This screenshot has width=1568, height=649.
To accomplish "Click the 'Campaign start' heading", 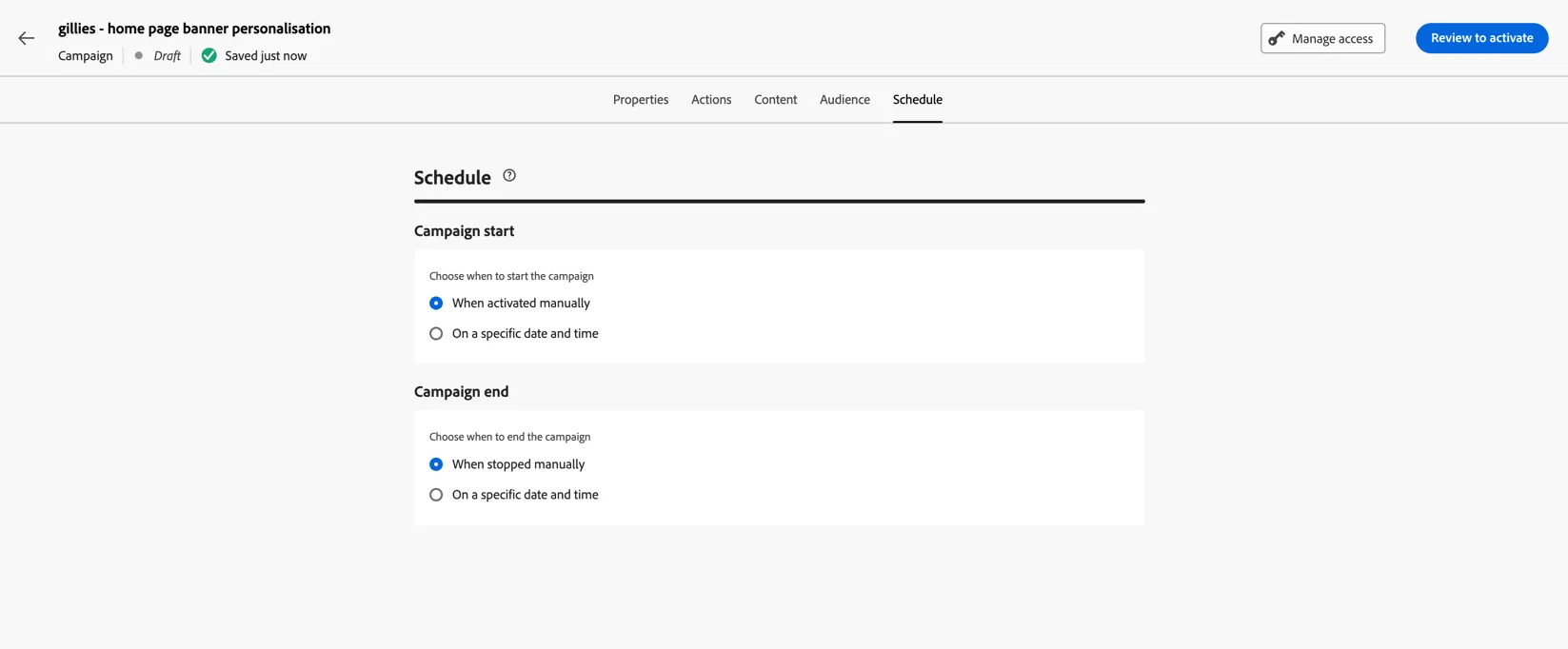I will [464, 230].
